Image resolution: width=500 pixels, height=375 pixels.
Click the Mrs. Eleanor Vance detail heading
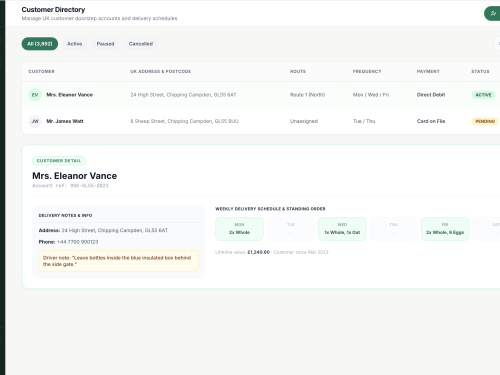(75, 176)
